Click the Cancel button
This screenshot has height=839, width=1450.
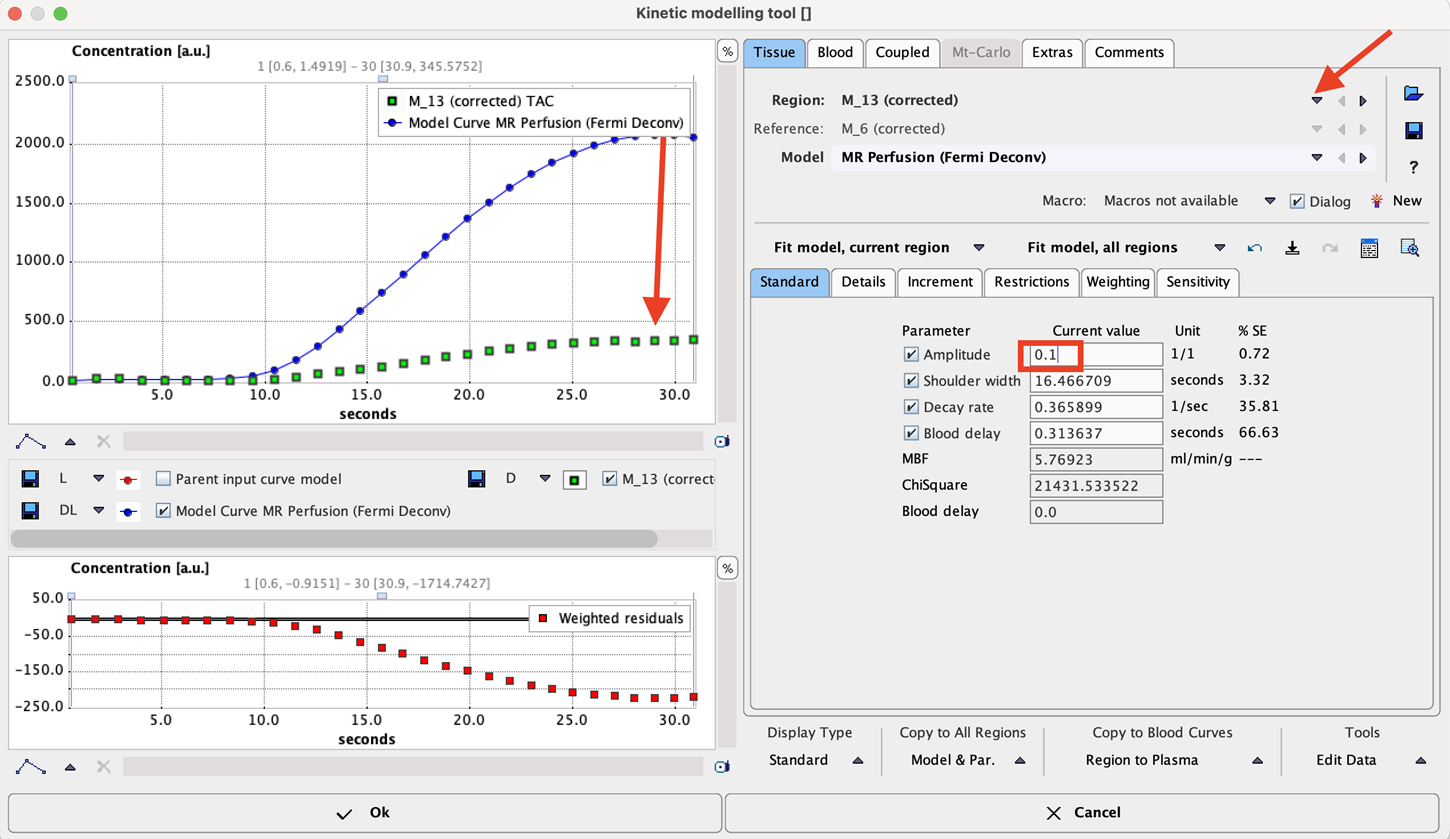[1083, 813]
